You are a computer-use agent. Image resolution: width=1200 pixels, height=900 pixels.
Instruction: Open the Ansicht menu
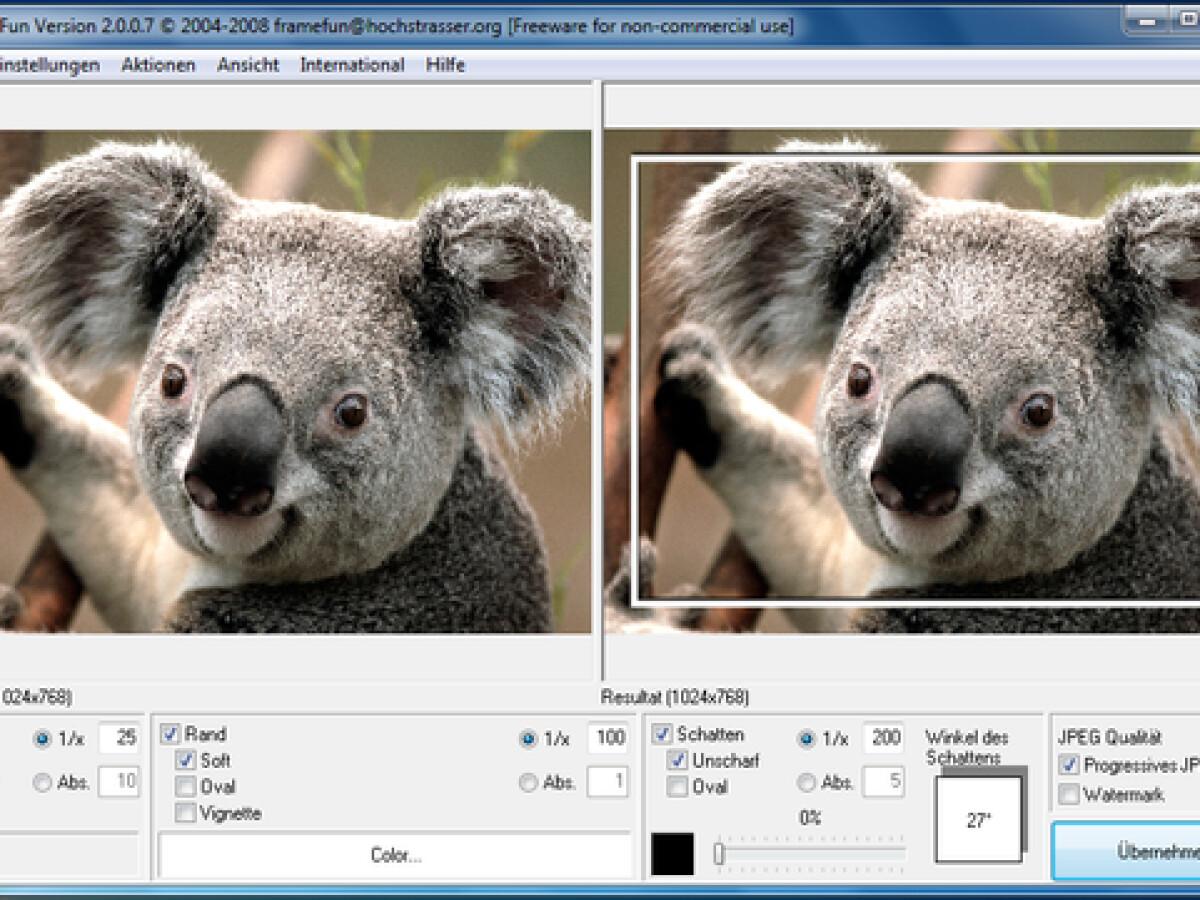pyautogui.click(x=248, y=65)
